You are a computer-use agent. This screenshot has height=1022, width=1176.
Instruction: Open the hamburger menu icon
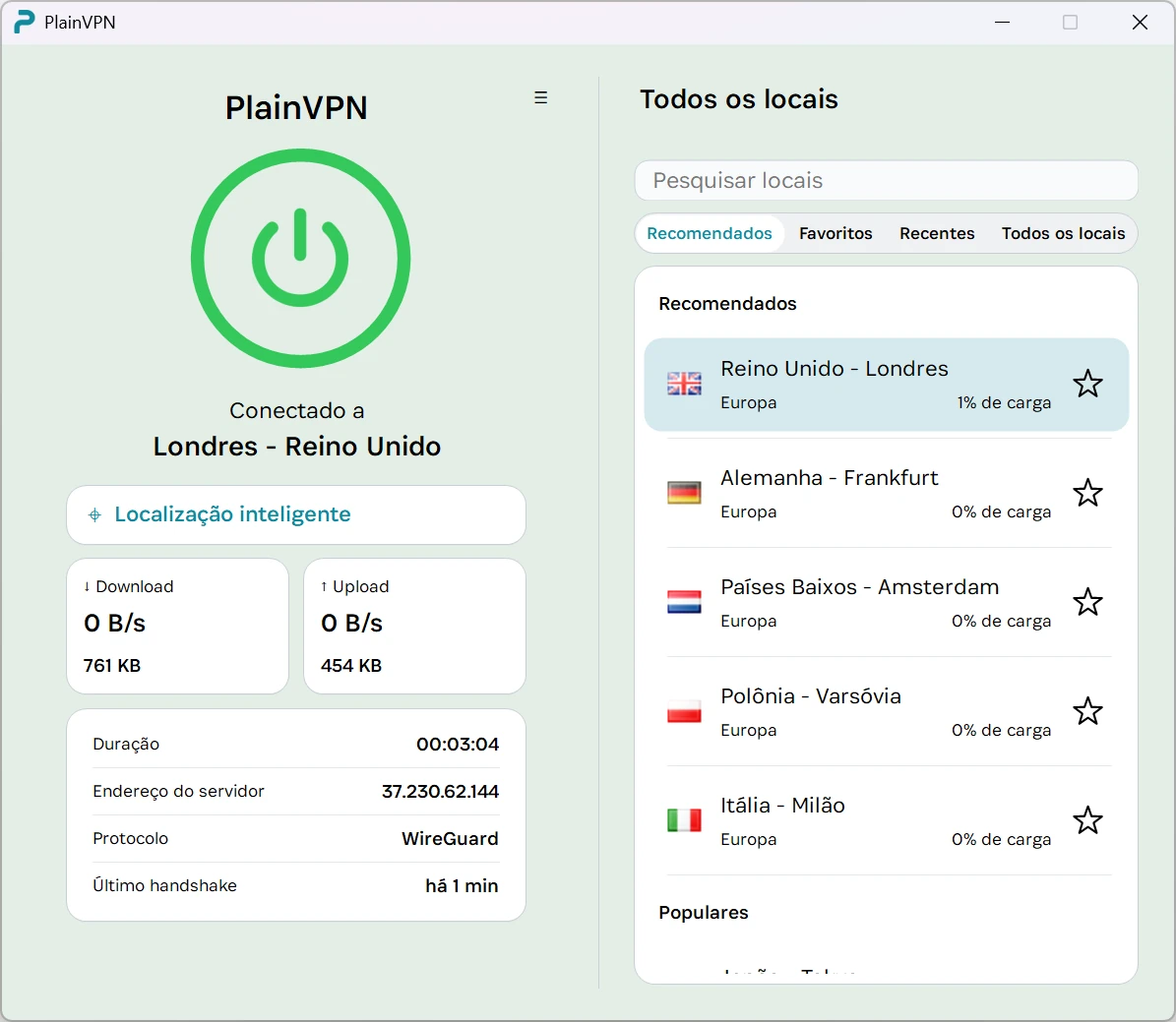pyautogui.click(x=540, y=97)
